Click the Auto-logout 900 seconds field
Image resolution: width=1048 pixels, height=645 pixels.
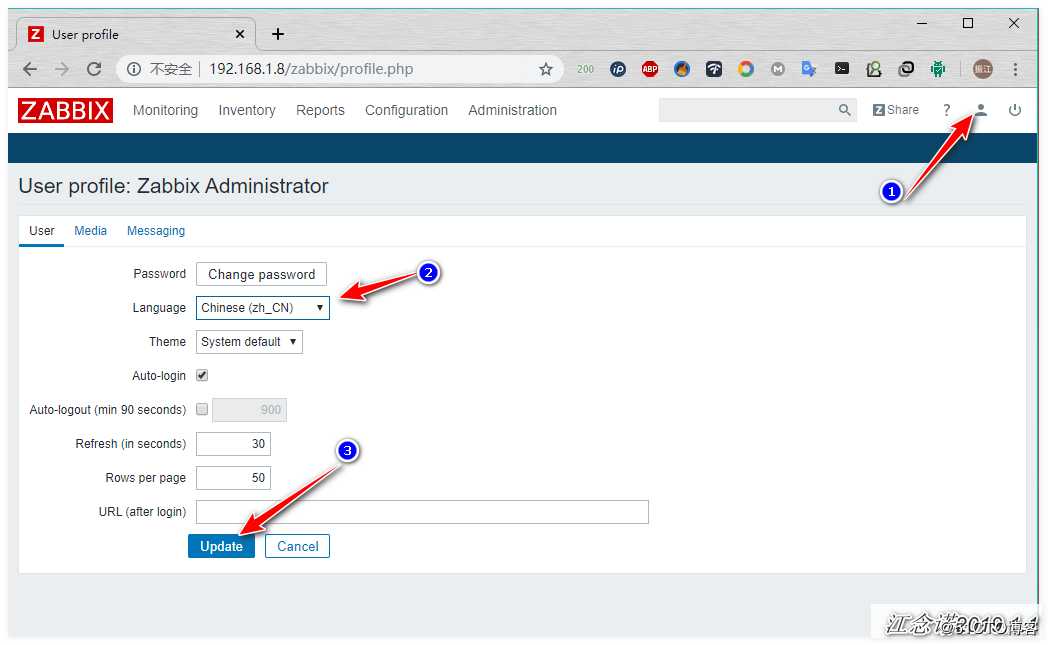click(x=249, y=410)
